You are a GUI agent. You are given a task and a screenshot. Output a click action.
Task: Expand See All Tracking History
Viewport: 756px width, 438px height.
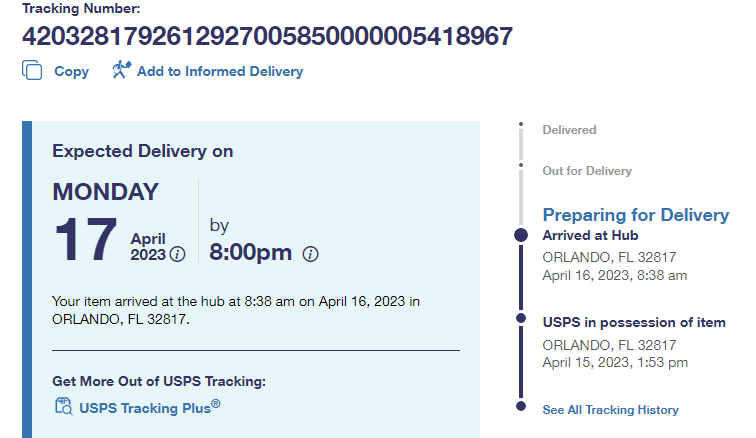[x=610, y=410]
